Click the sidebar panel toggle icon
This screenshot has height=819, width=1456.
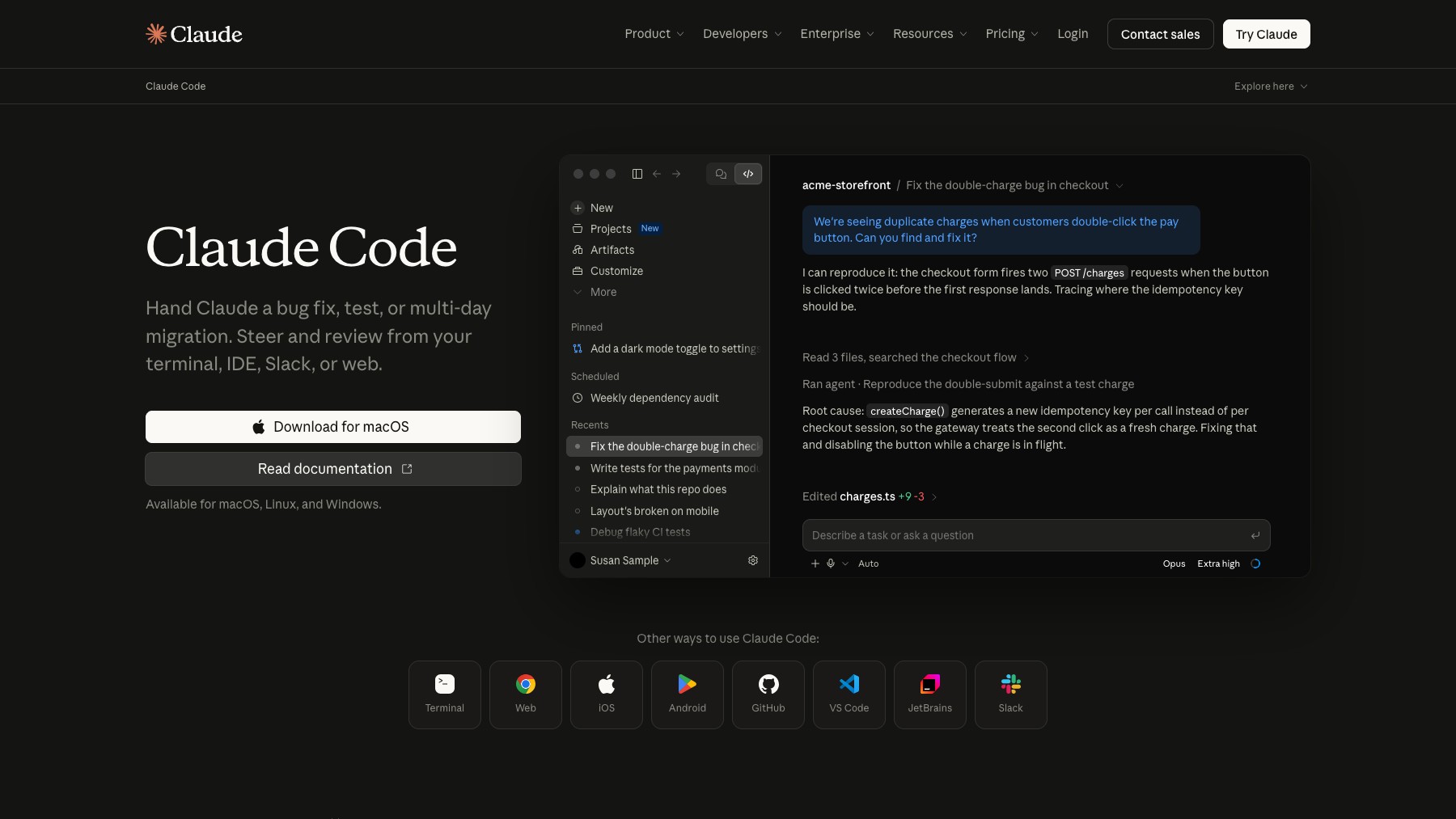637,174
